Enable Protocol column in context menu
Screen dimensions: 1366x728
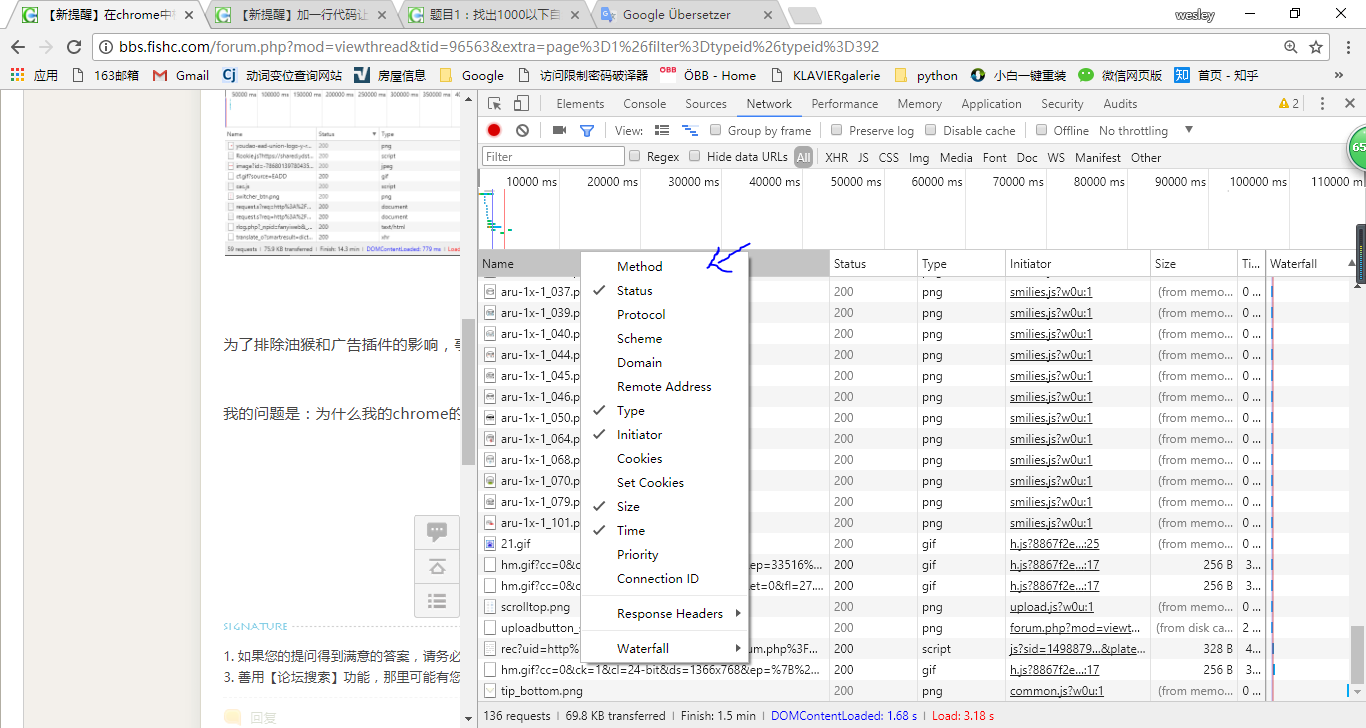[x=664, y=314]
